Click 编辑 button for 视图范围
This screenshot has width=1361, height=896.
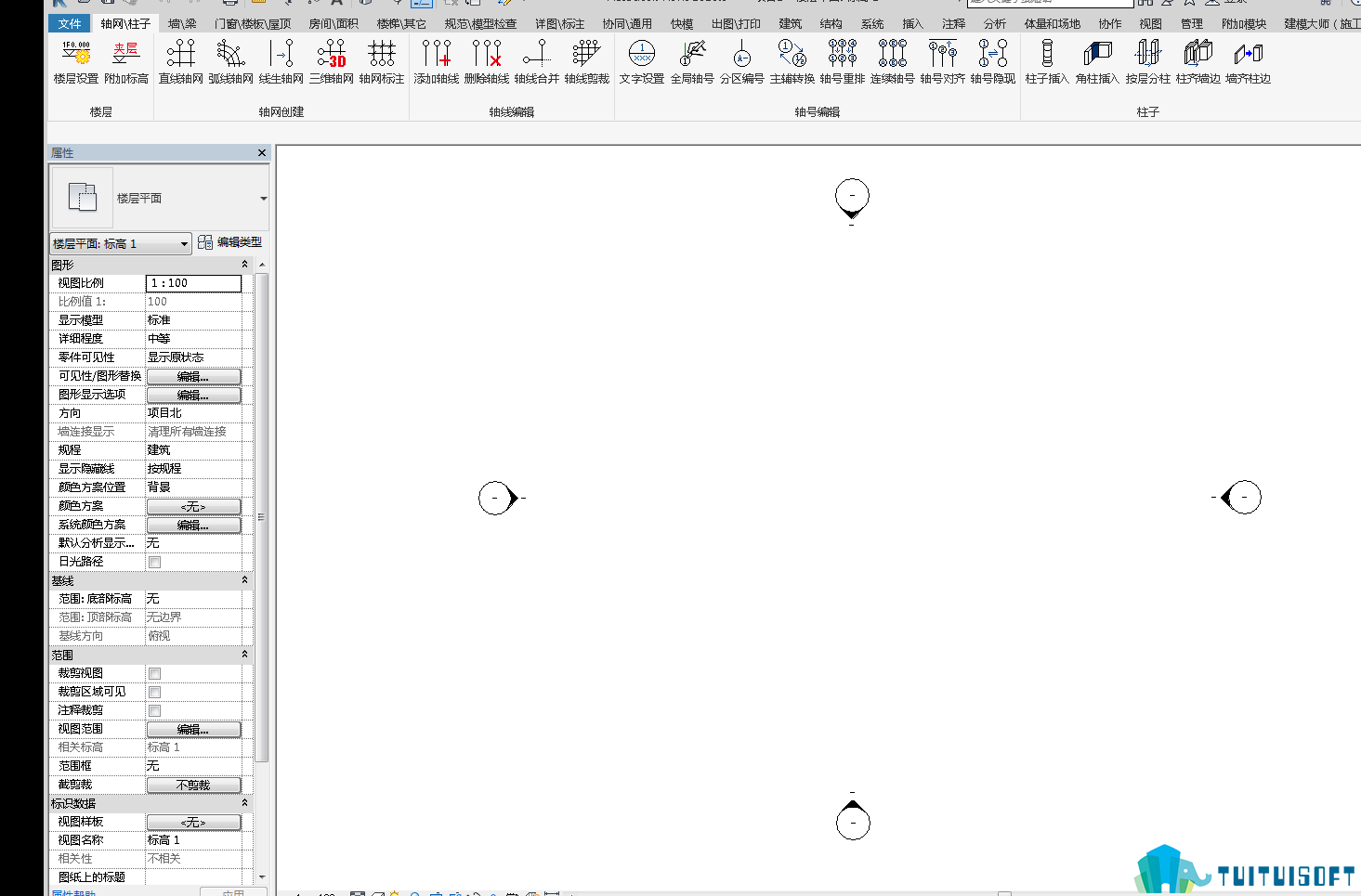pyautogui.click(x=193, y=729)
